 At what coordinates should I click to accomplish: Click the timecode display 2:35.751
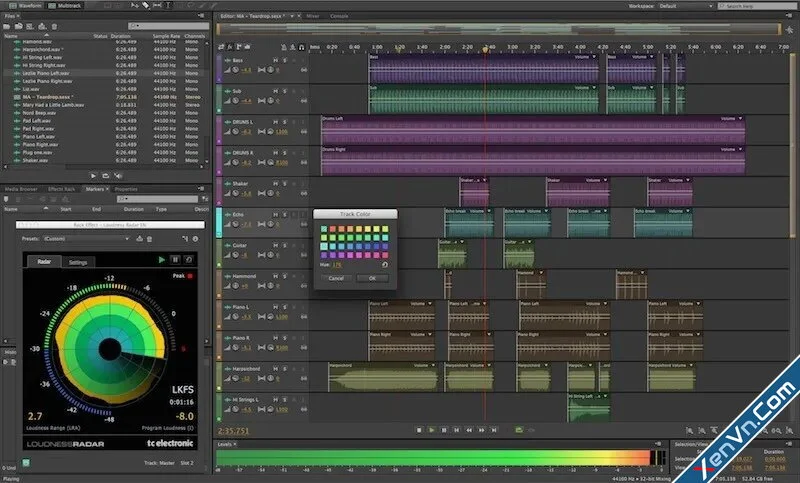point(234,431)
